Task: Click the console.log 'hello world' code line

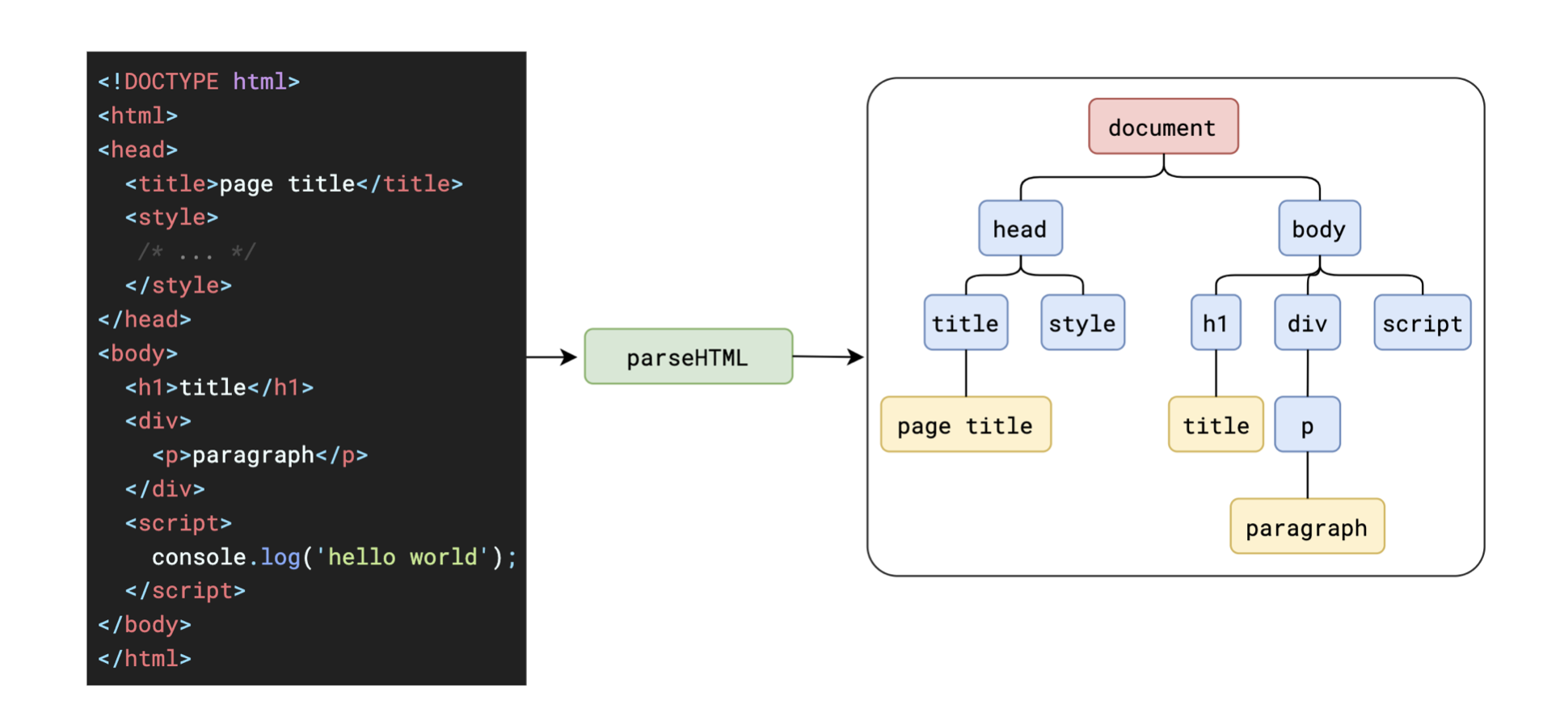Action: pyautogui.click(x=334, y=557)
